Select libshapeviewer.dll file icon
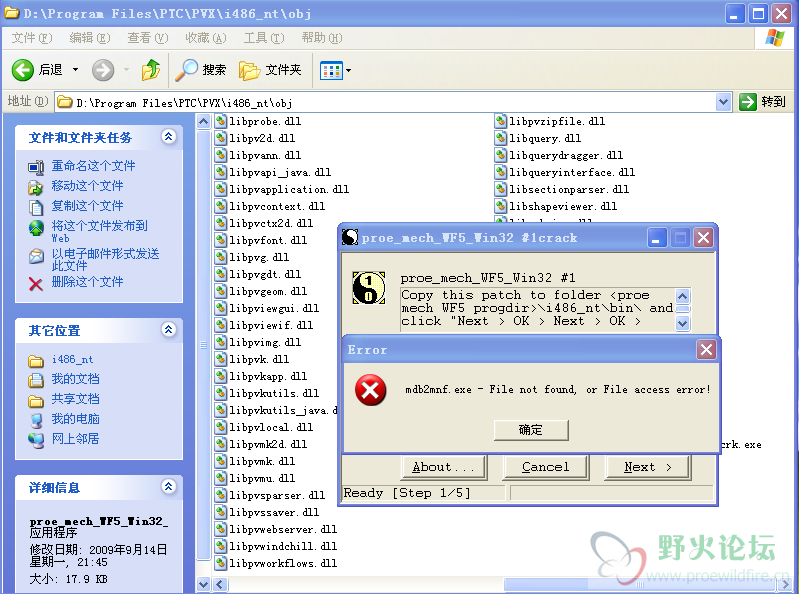The width and height of the screenshot is (799, 594). [x=500, y=206]
